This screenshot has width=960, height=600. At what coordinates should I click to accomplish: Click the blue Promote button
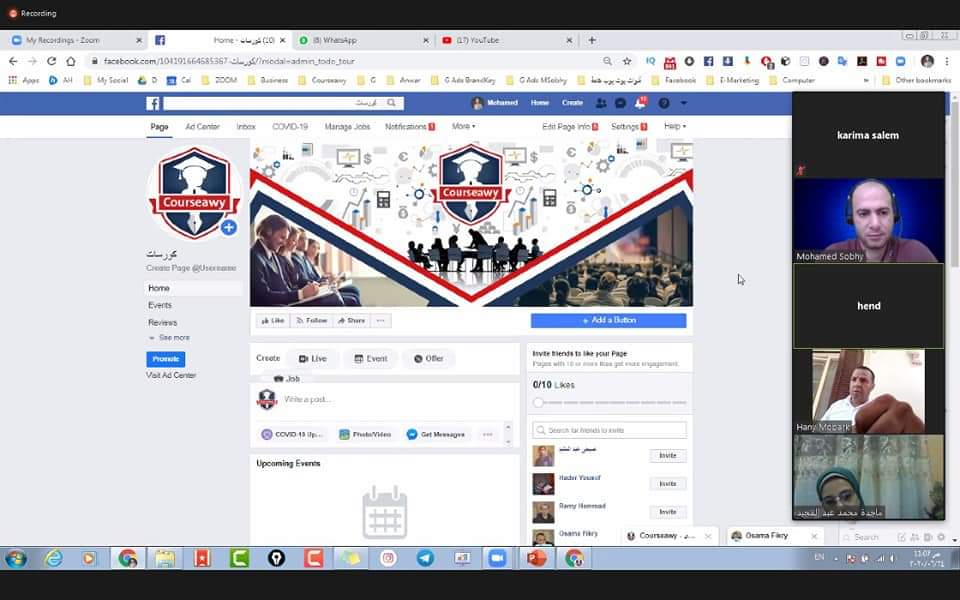tap(166, 359)
